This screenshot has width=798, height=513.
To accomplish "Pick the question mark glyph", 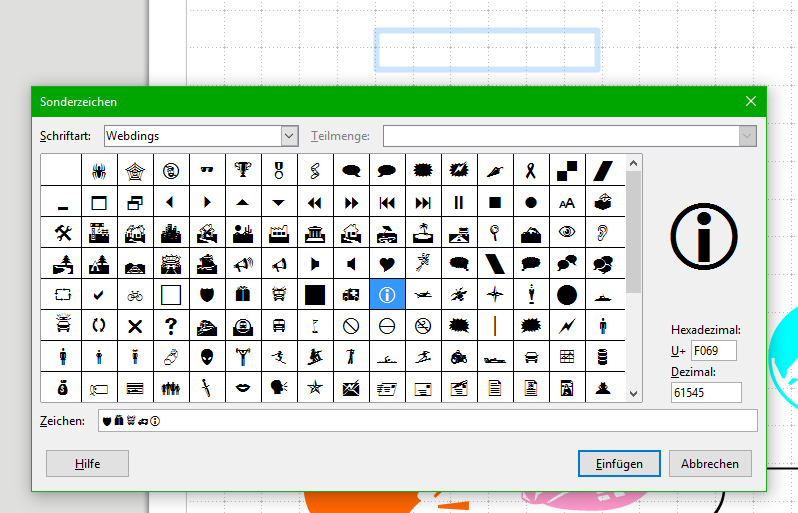I will pos(171,326).
